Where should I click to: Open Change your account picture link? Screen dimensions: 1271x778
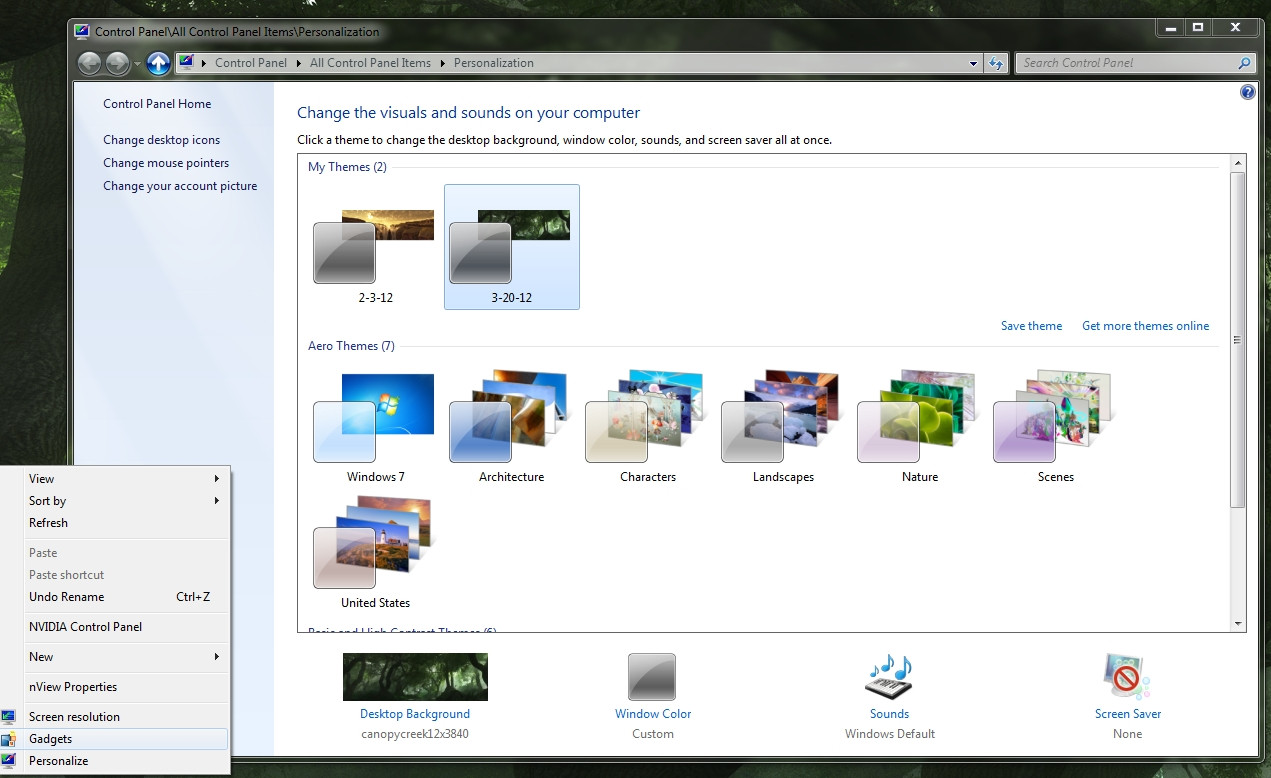point(180,186)
